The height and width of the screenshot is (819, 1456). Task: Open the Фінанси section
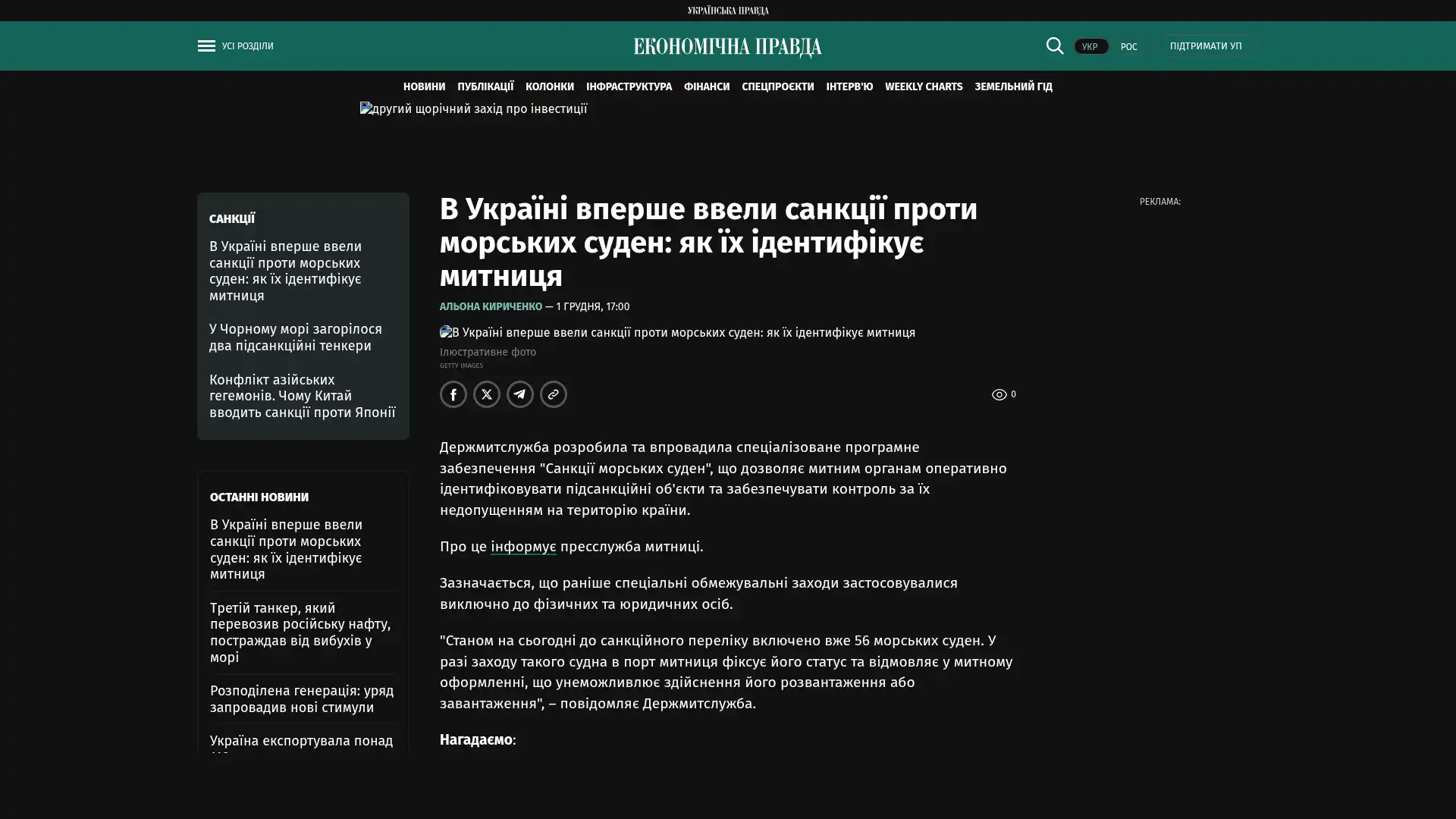(706, 86)
